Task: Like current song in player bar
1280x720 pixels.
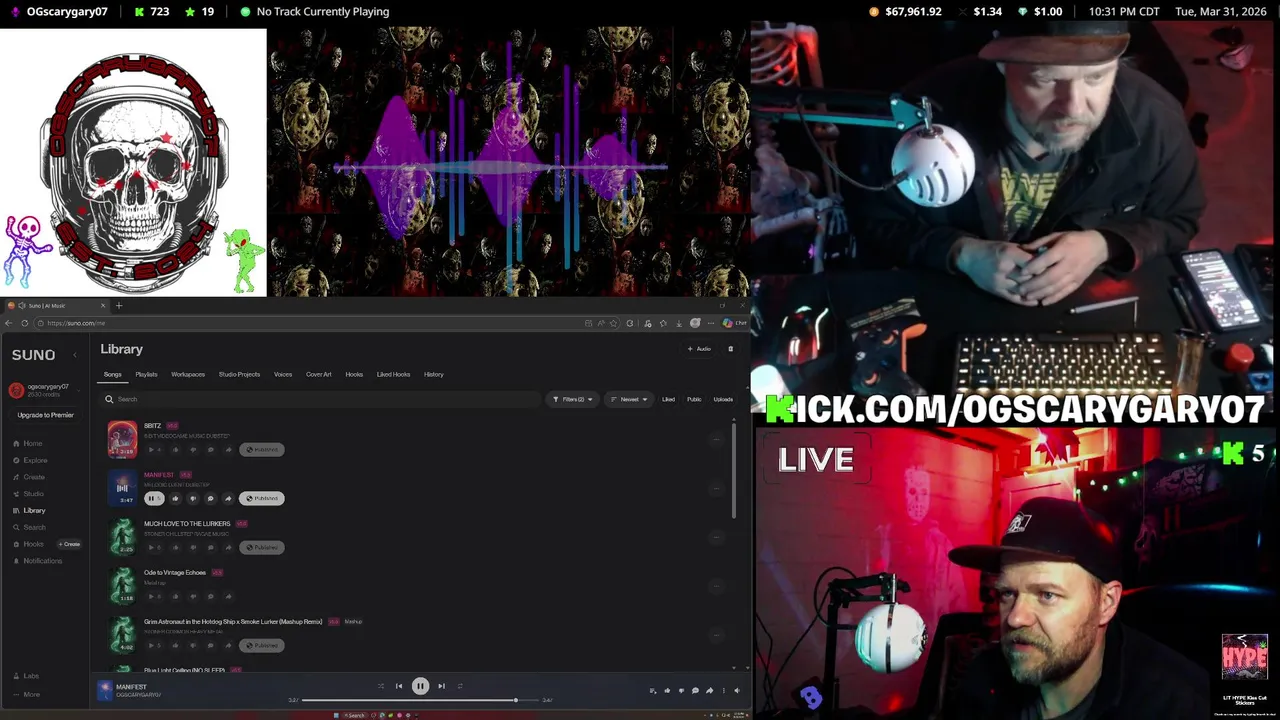Action: click(x=667, y=690)
